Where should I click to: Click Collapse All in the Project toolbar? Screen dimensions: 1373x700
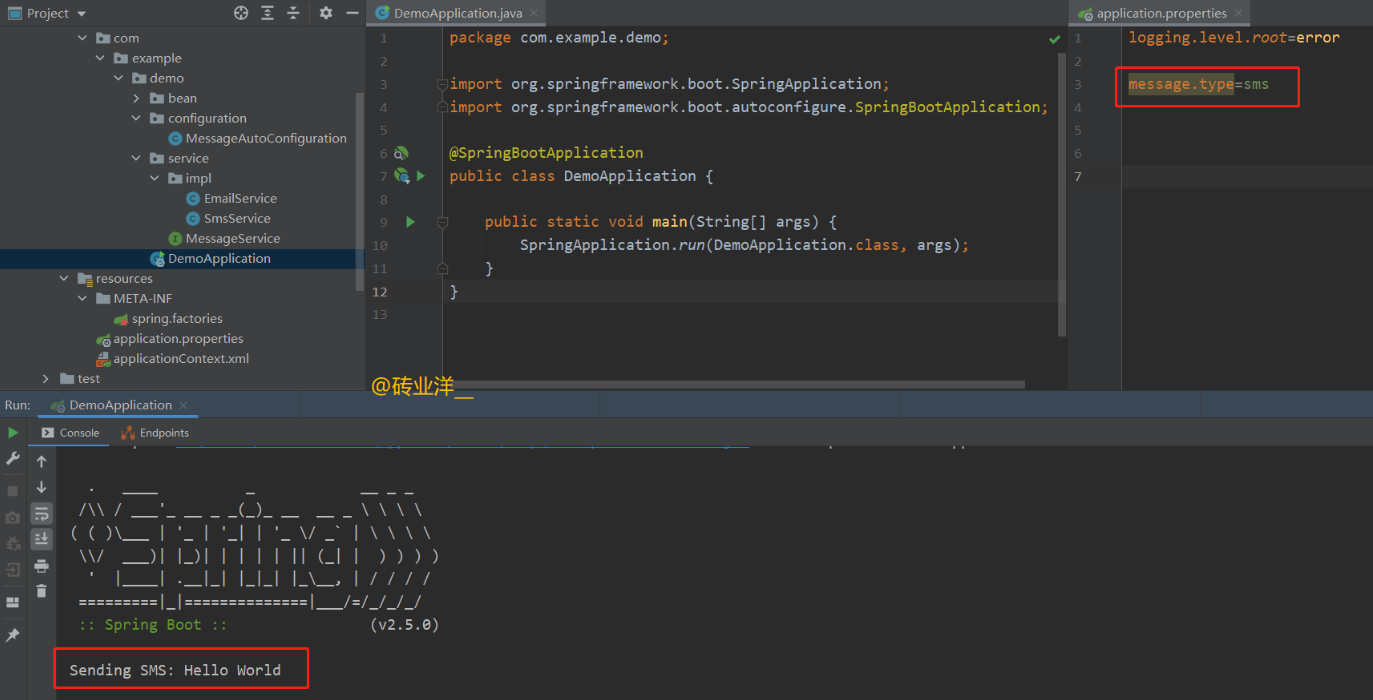coord(294,13)
